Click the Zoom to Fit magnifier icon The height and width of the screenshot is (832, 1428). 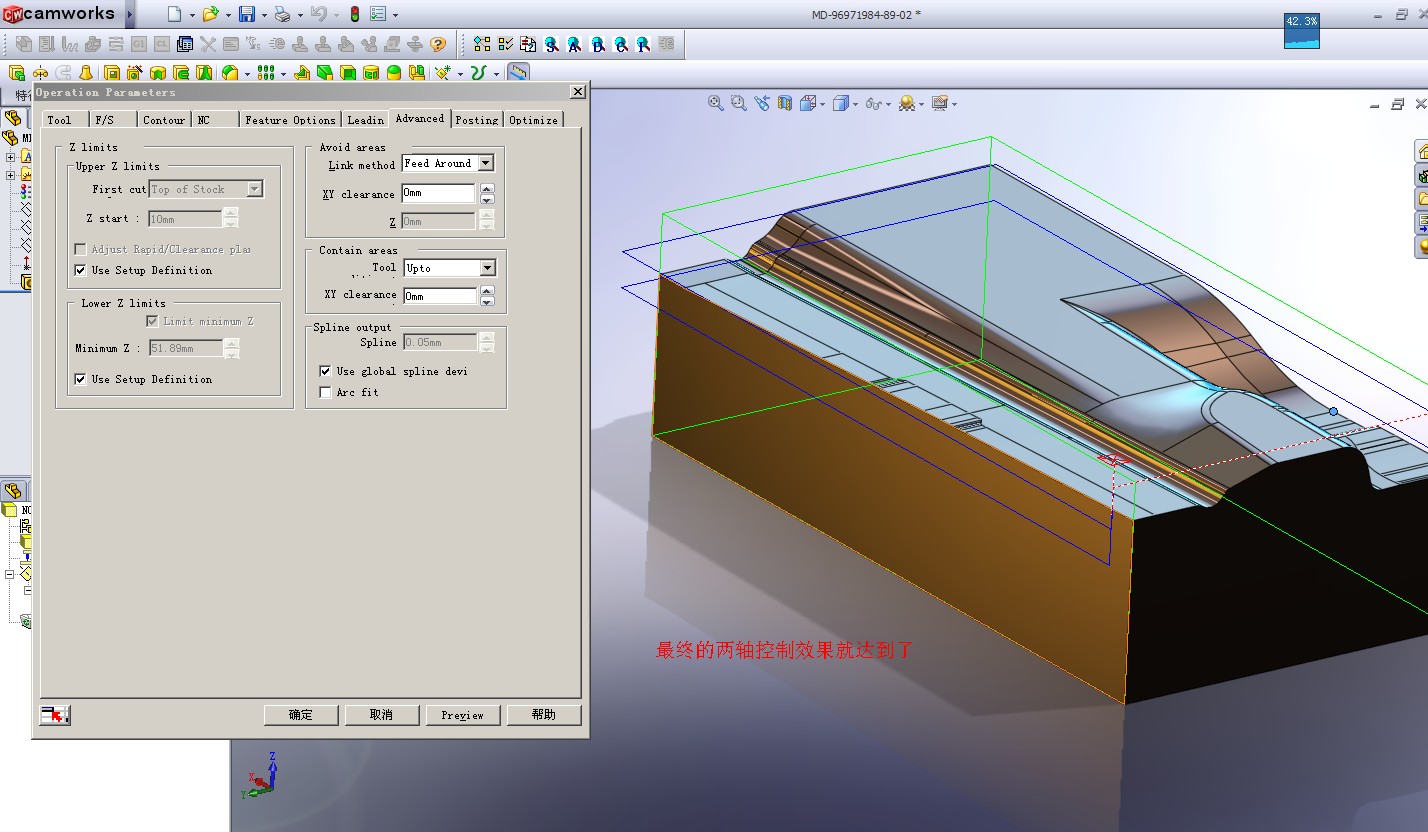[716, 103]
